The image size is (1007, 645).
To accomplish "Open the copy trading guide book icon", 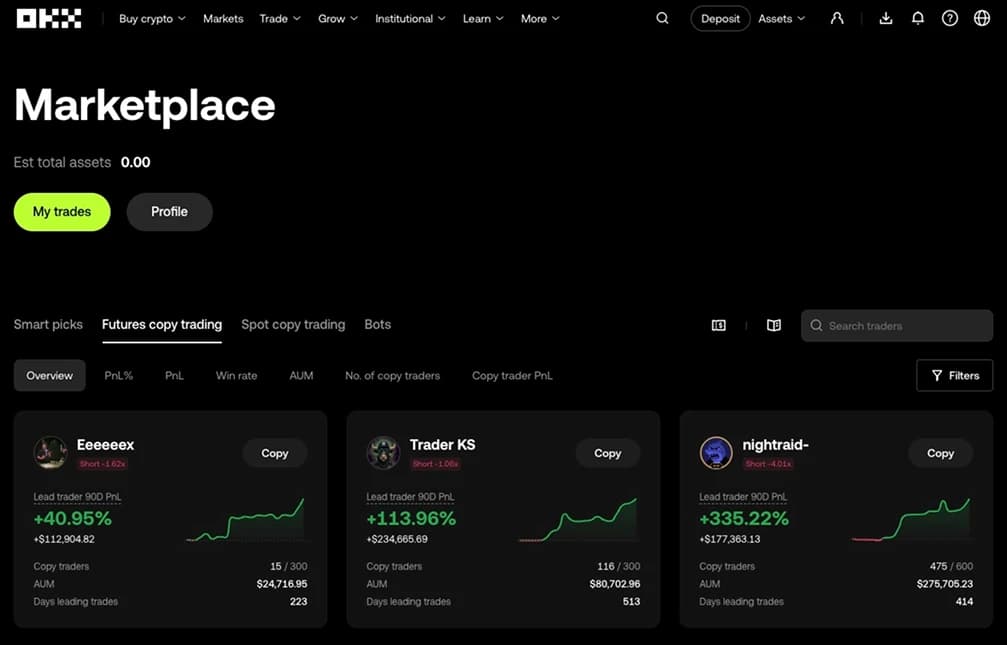I will click(x=773, y=325).
